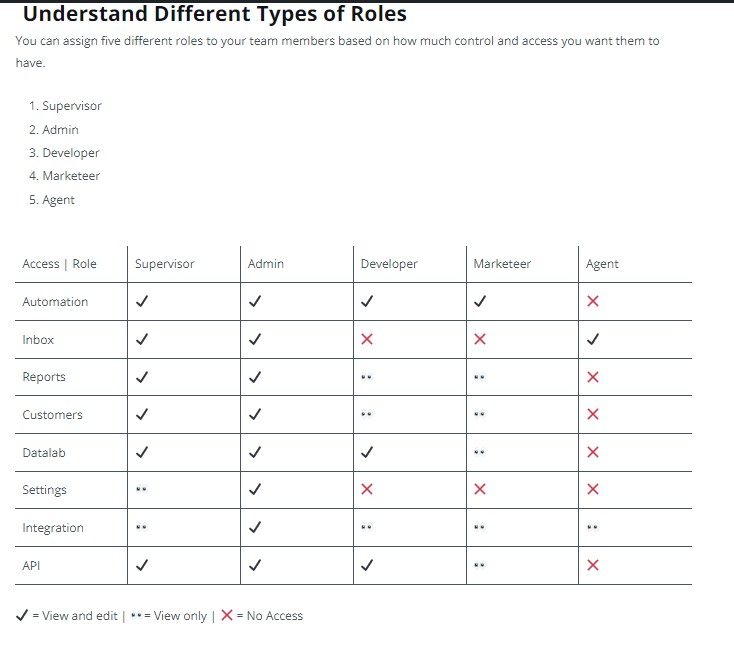The height and width of the screenshot is (652, 734).
Task: Click the Agent item in the numbered list
Action: 58,200
